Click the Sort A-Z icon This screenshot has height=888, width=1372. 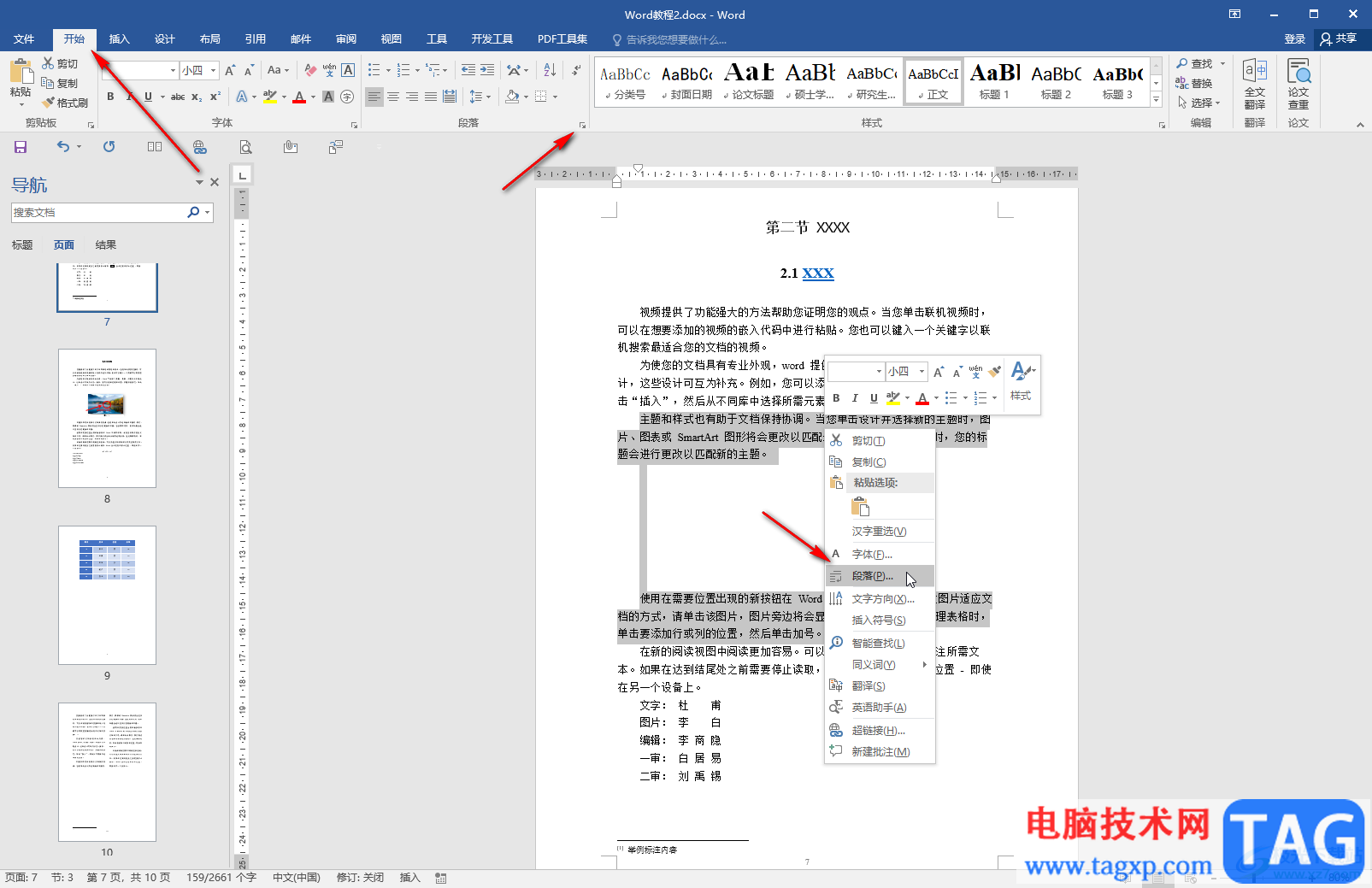click(x=550, y=70)
